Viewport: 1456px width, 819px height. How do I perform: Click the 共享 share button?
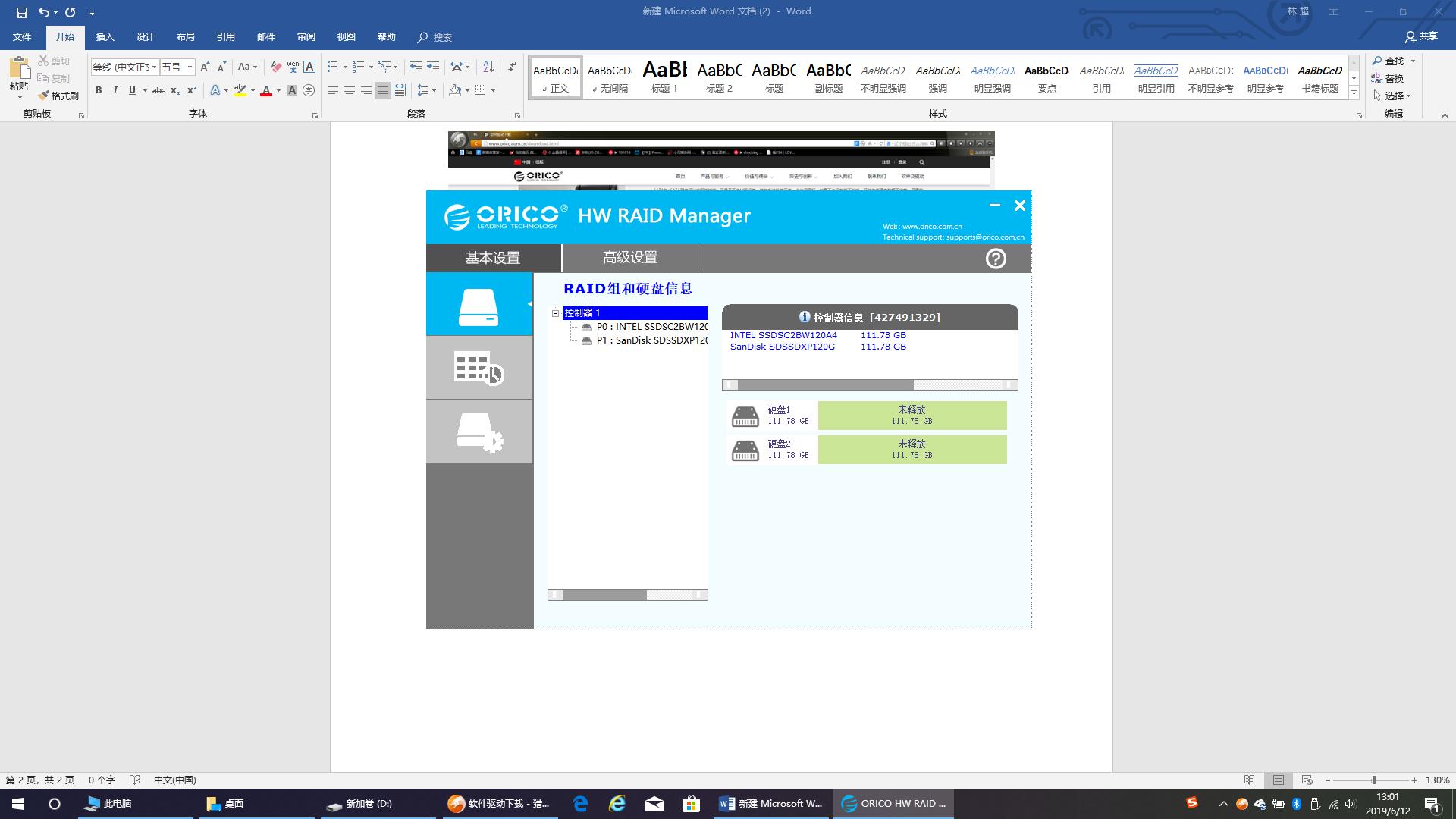1421,36
